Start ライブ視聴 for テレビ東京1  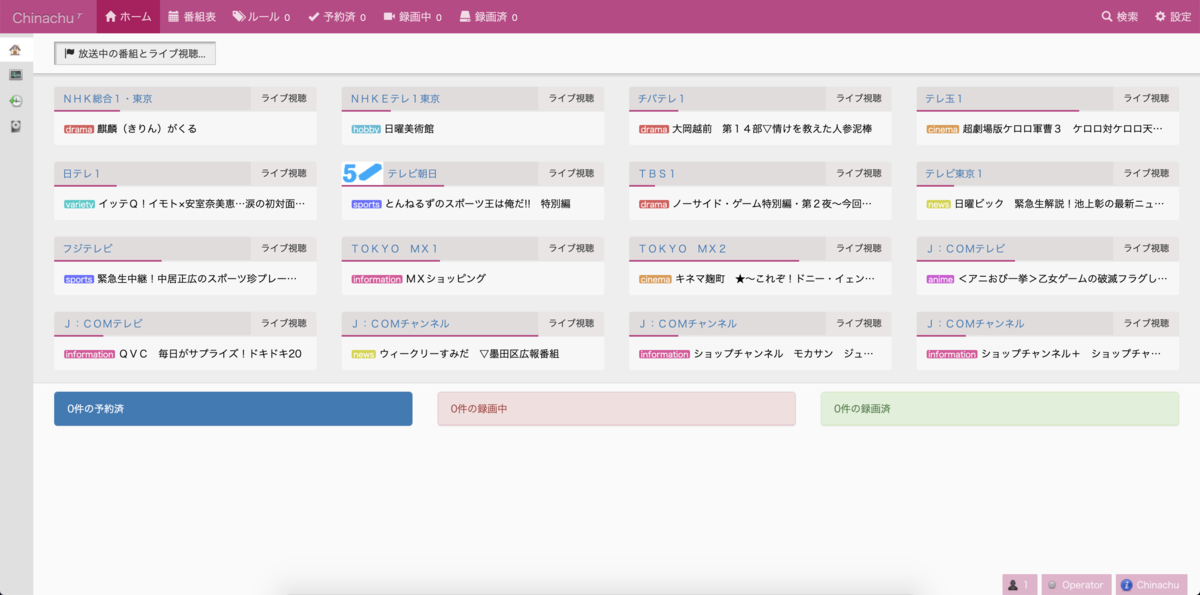[1146, 174]
